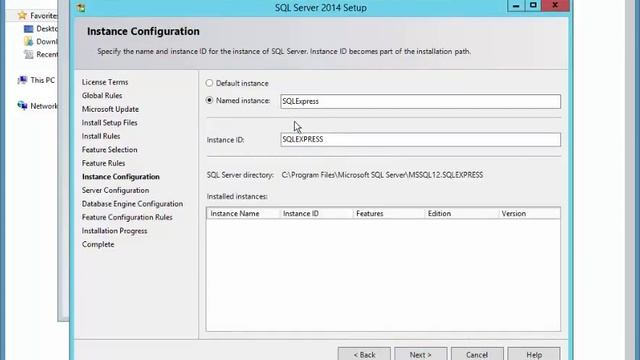Click the Recent places icon in Explorer

point(29,54)
